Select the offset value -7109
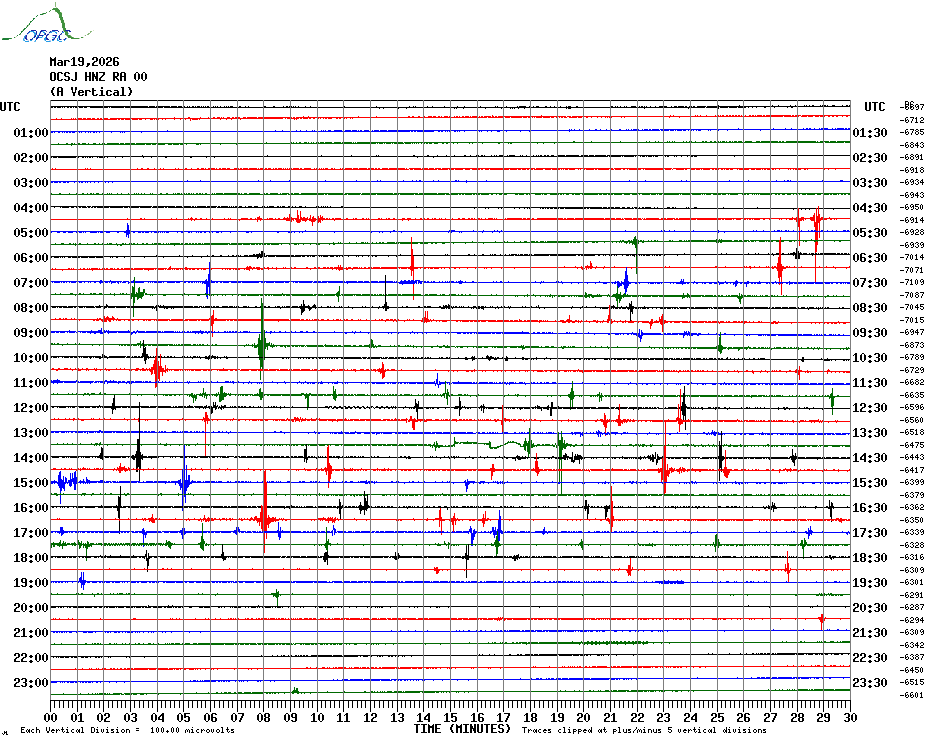 pyautogui.click(x=912, y=282)
